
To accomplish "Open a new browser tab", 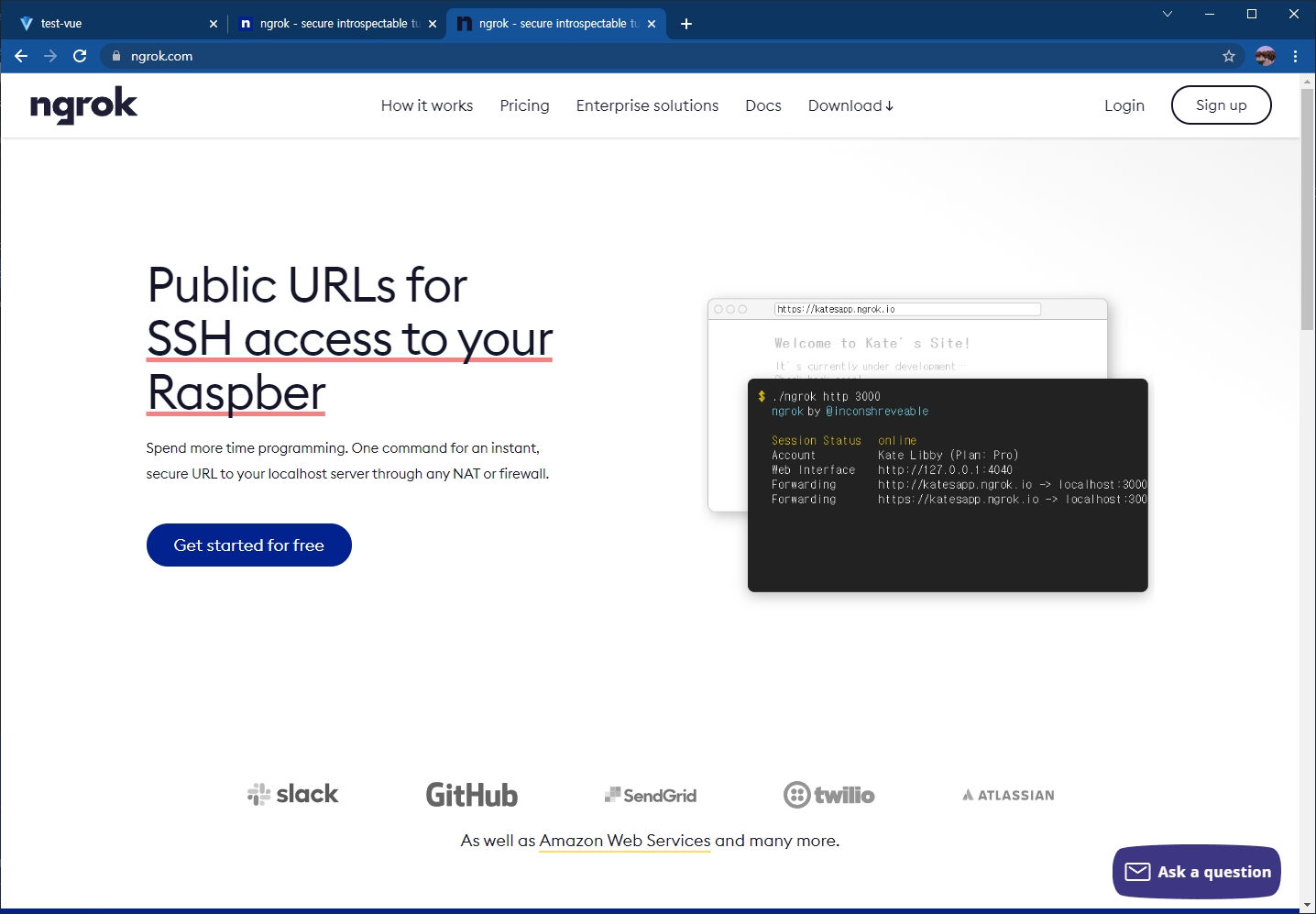I will (x=686, y=24).
